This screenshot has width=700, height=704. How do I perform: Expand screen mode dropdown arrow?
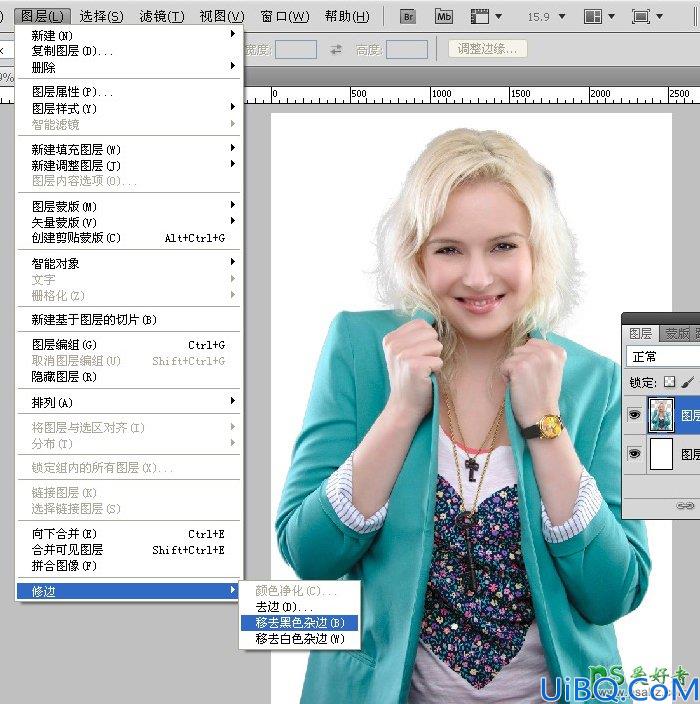pos(660,17)
